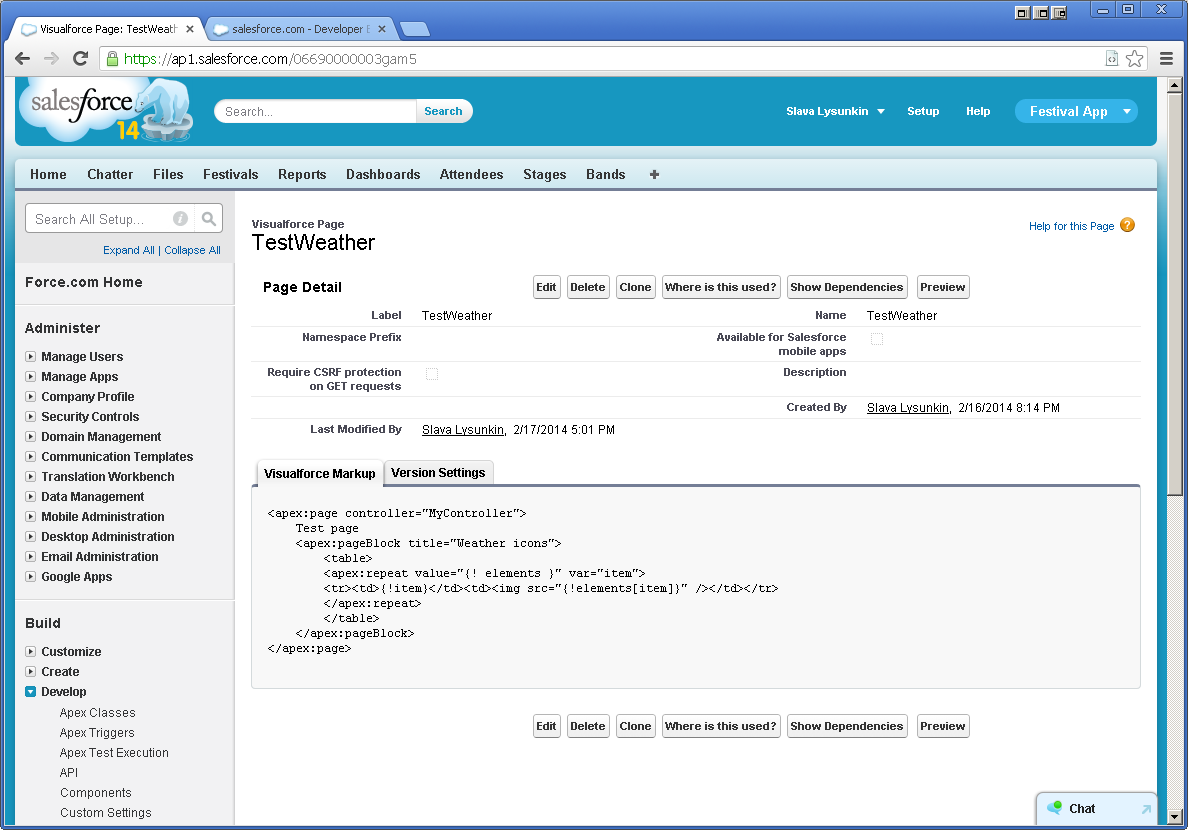This screenshot has width=1188, height=830.
Task: Click the page script icon in address bar
Action: pyautogui.click(x=1111, y=58)
